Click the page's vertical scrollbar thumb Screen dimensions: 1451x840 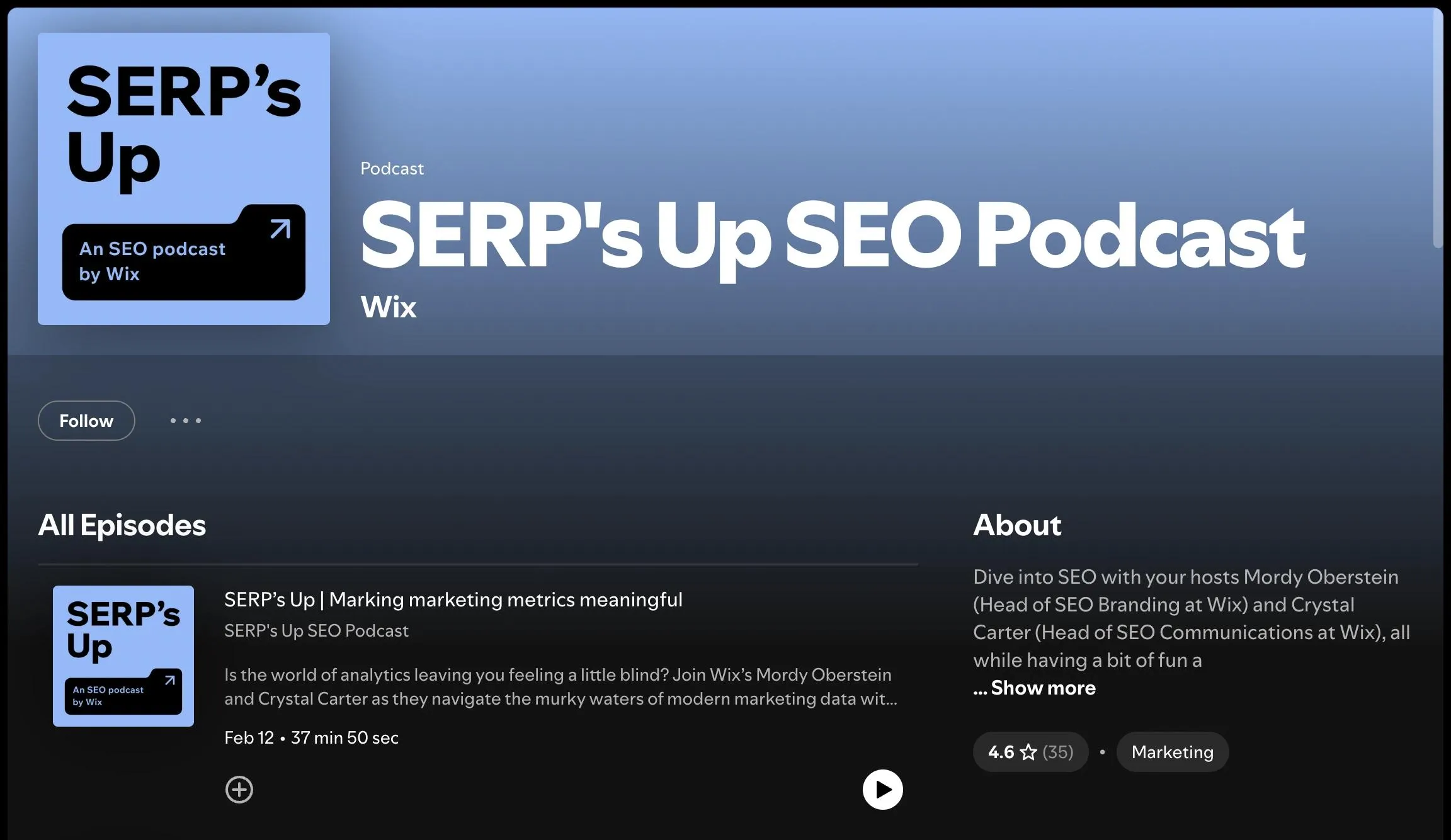[x=1438, y=129]
